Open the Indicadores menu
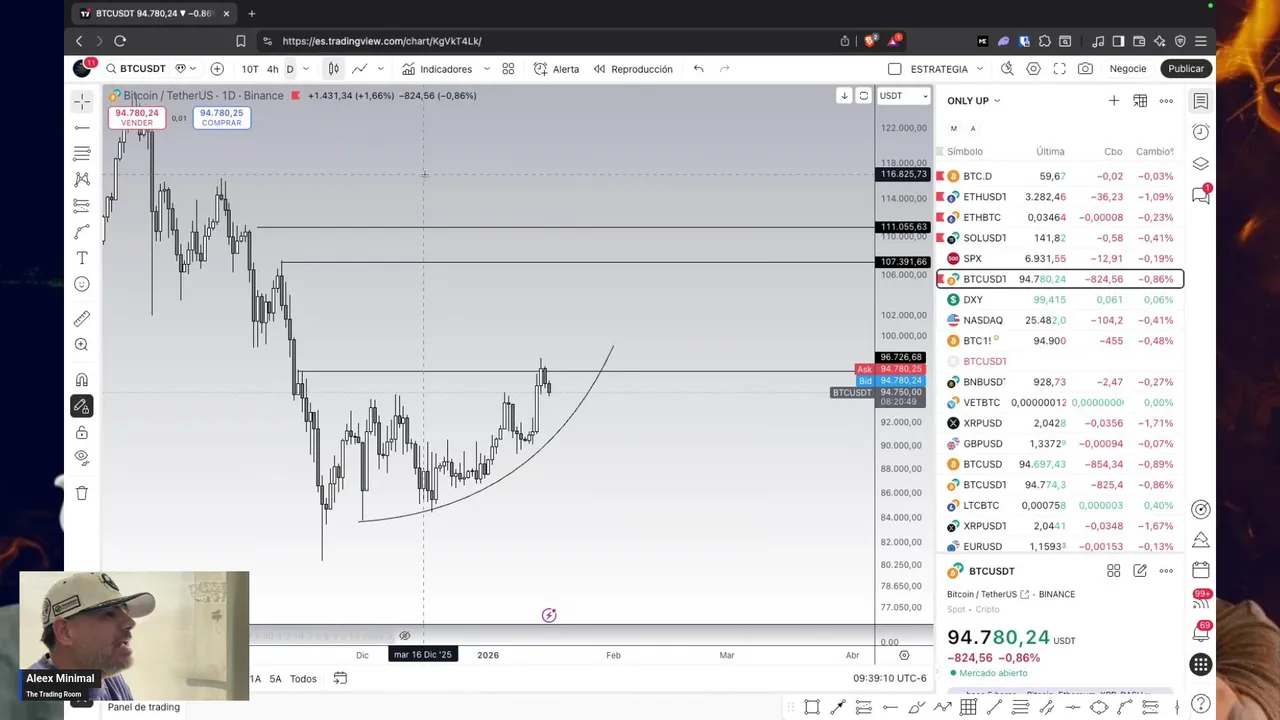 click(x=437, y=69)
